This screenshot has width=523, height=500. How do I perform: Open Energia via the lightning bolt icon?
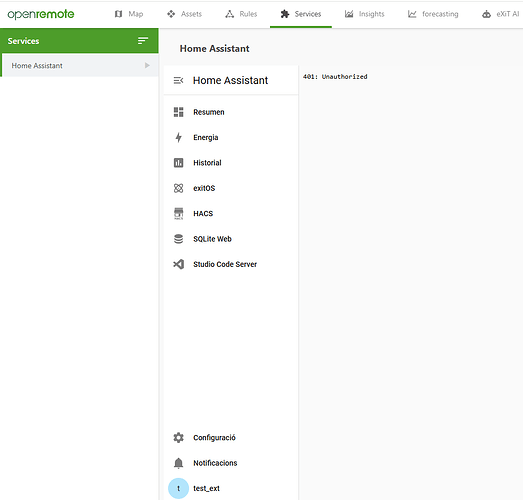(178, 137)
